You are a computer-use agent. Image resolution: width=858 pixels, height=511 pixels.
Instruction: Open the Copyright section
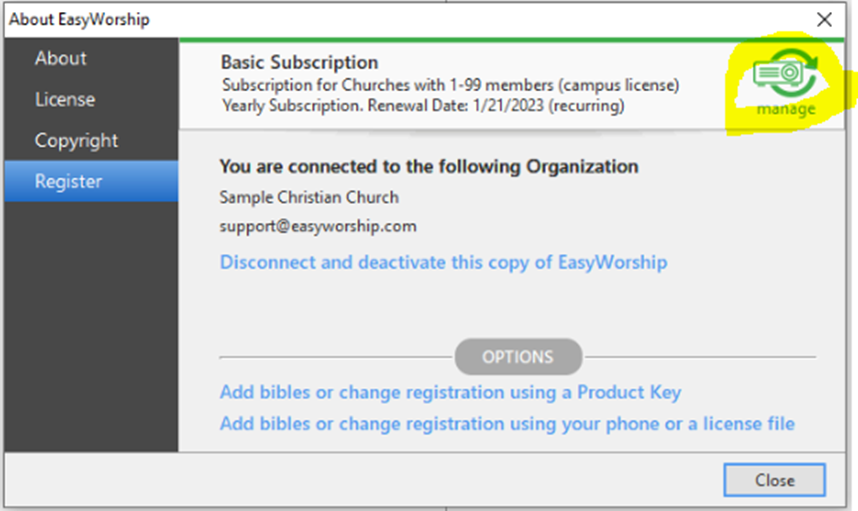pos(76,141)
